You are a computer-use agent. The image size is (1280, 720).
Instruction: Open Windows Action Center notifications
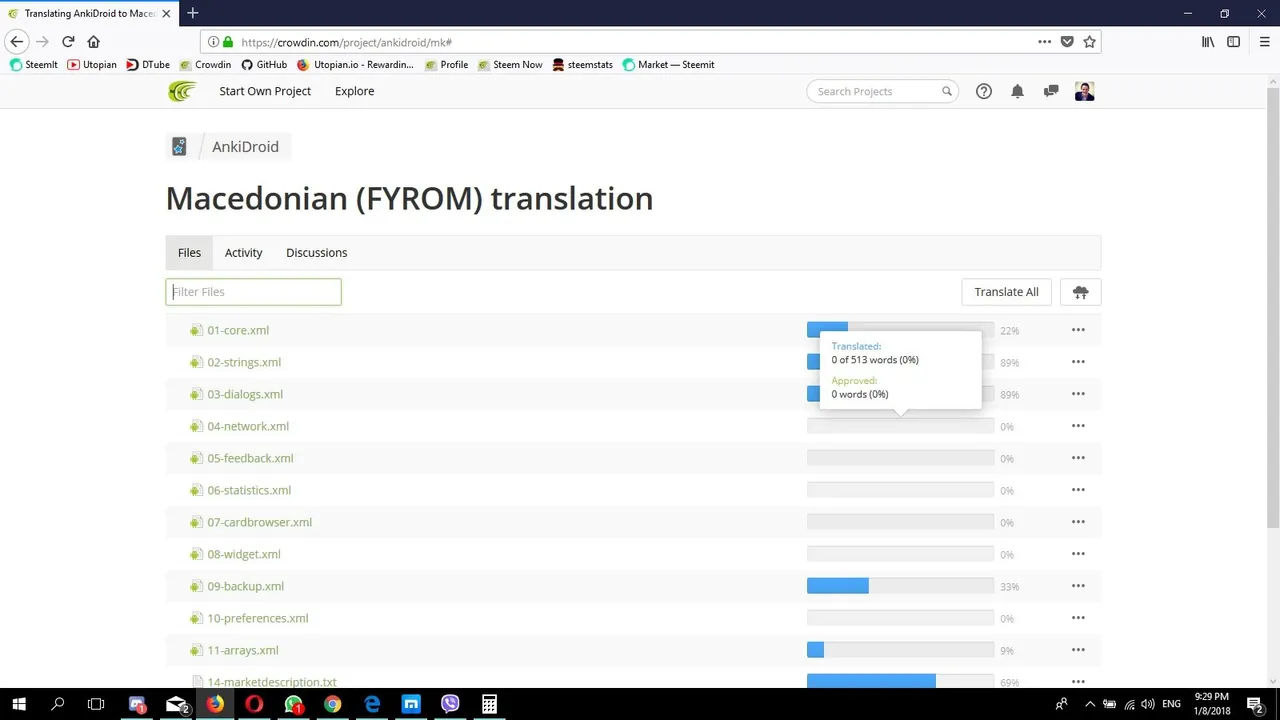pos(1255,704)
